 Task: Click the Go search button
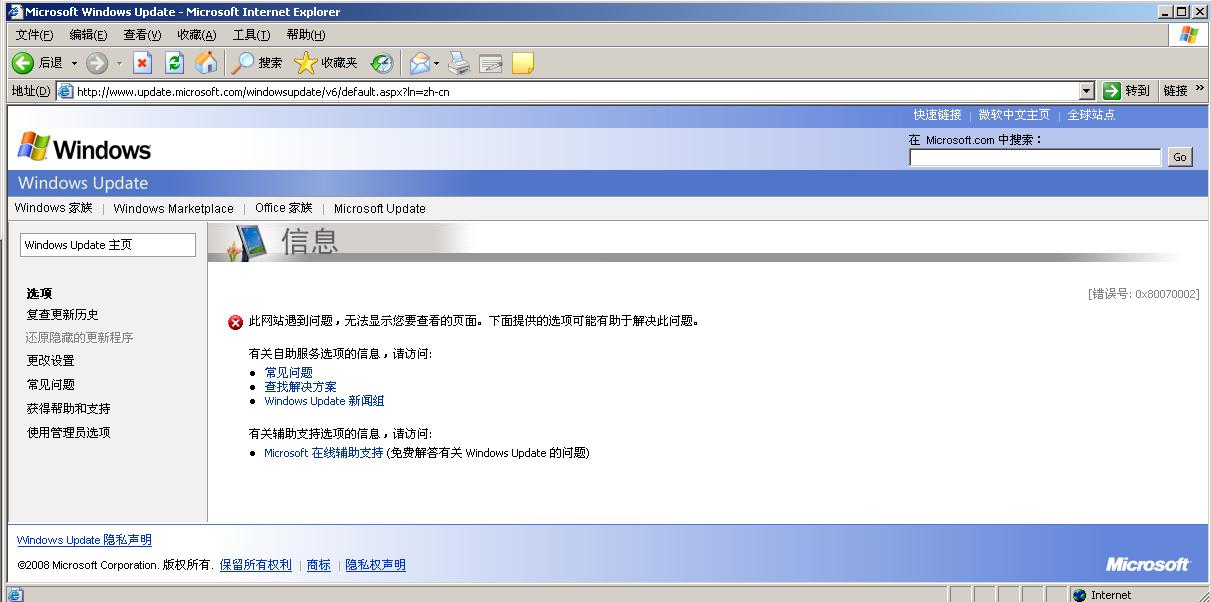tap(1180, 157)
